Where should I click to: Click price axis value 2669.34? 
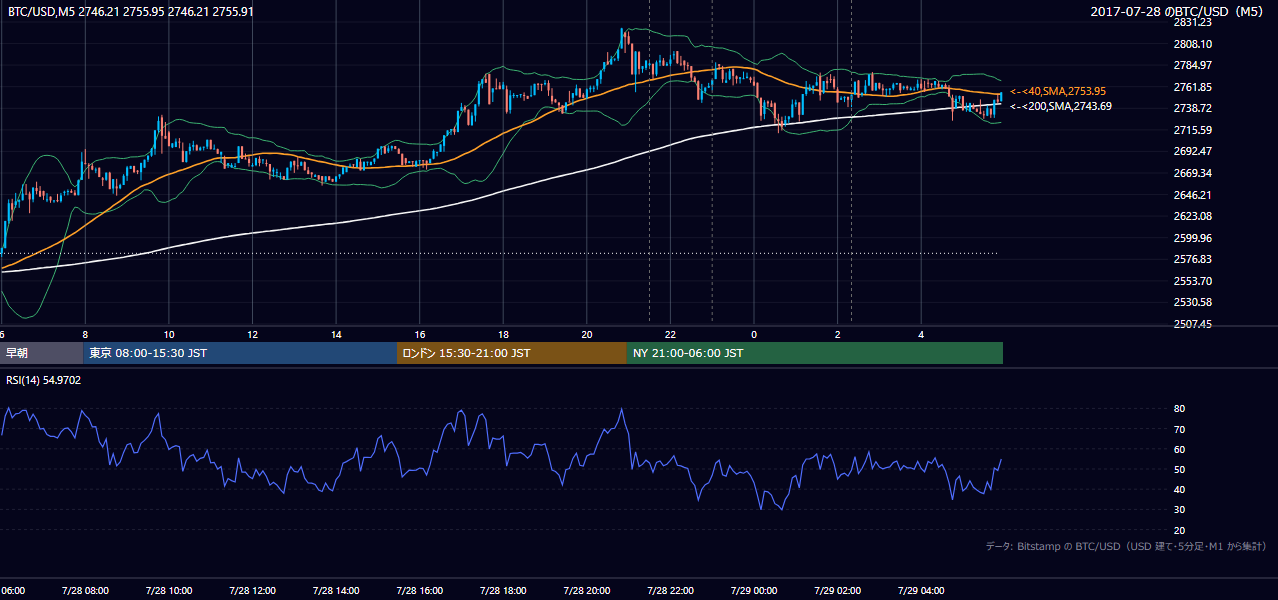pyautogui.click(x=1193, y=173)
